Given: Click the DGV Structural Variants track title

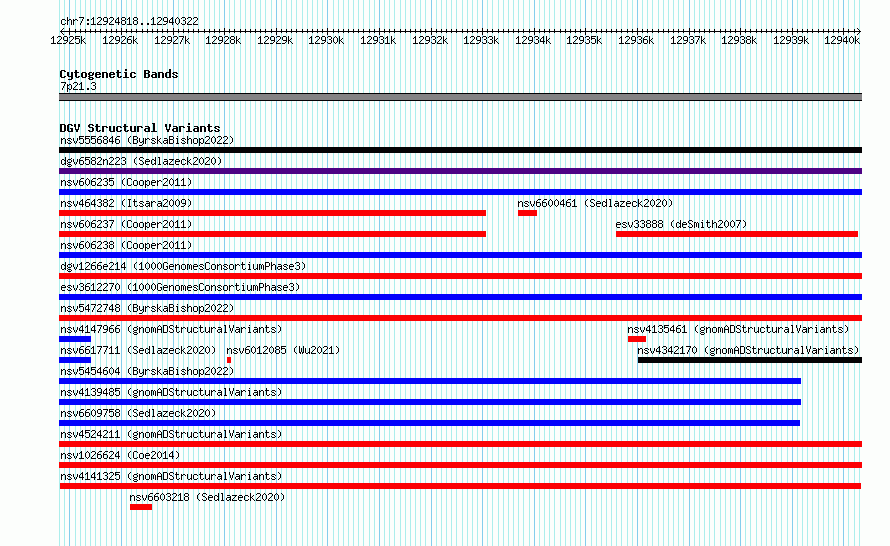Looking at the screenshot, I should 140,128.
